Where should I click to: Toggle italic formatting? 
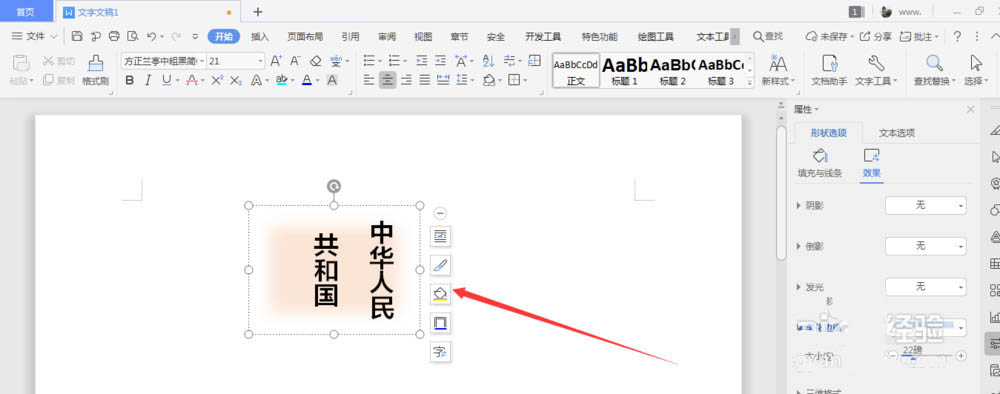[x=148, y=80]
